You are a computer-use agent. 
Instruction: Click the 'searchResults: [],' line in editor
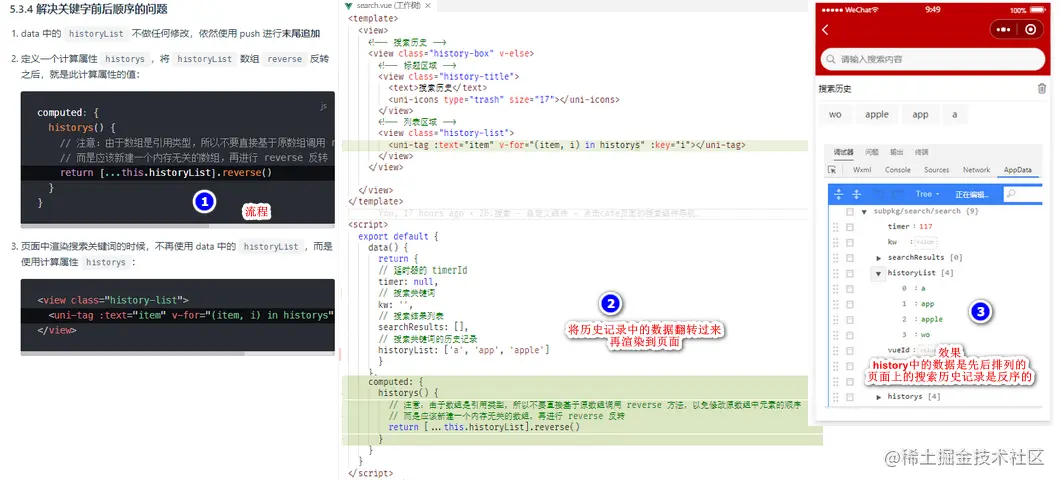tap(423, 327)
